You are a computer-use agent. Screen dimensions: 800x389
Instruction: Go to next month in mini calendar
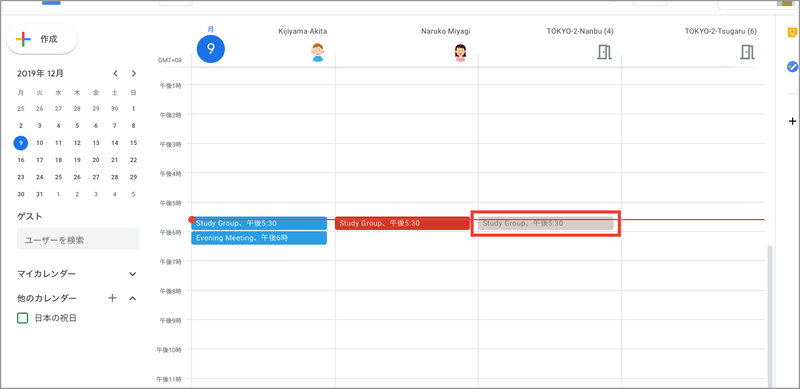pyautogui.click(x=134, y=74)
